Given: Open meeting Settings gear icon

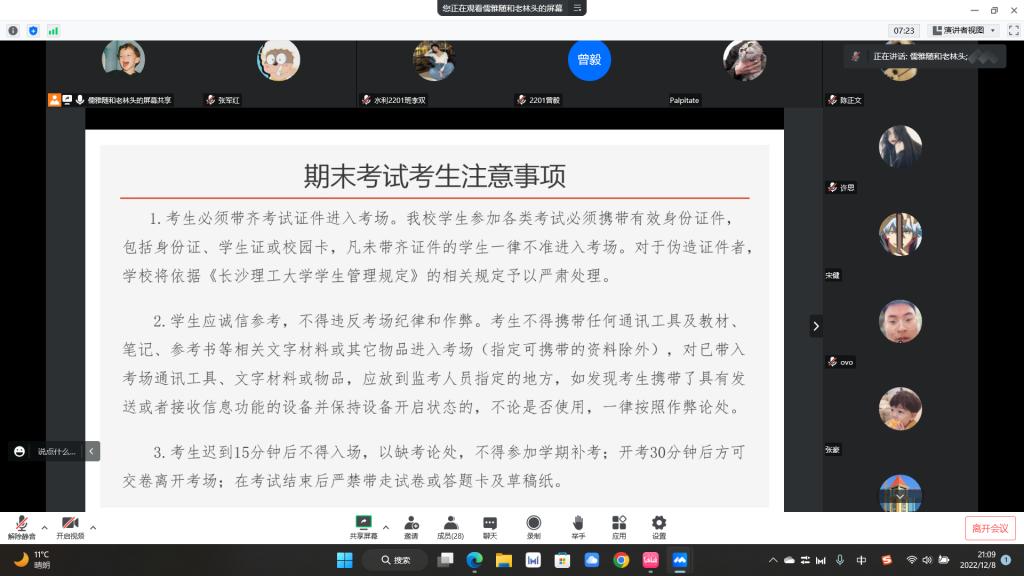Looking at the screenshot, I should 659,524.
